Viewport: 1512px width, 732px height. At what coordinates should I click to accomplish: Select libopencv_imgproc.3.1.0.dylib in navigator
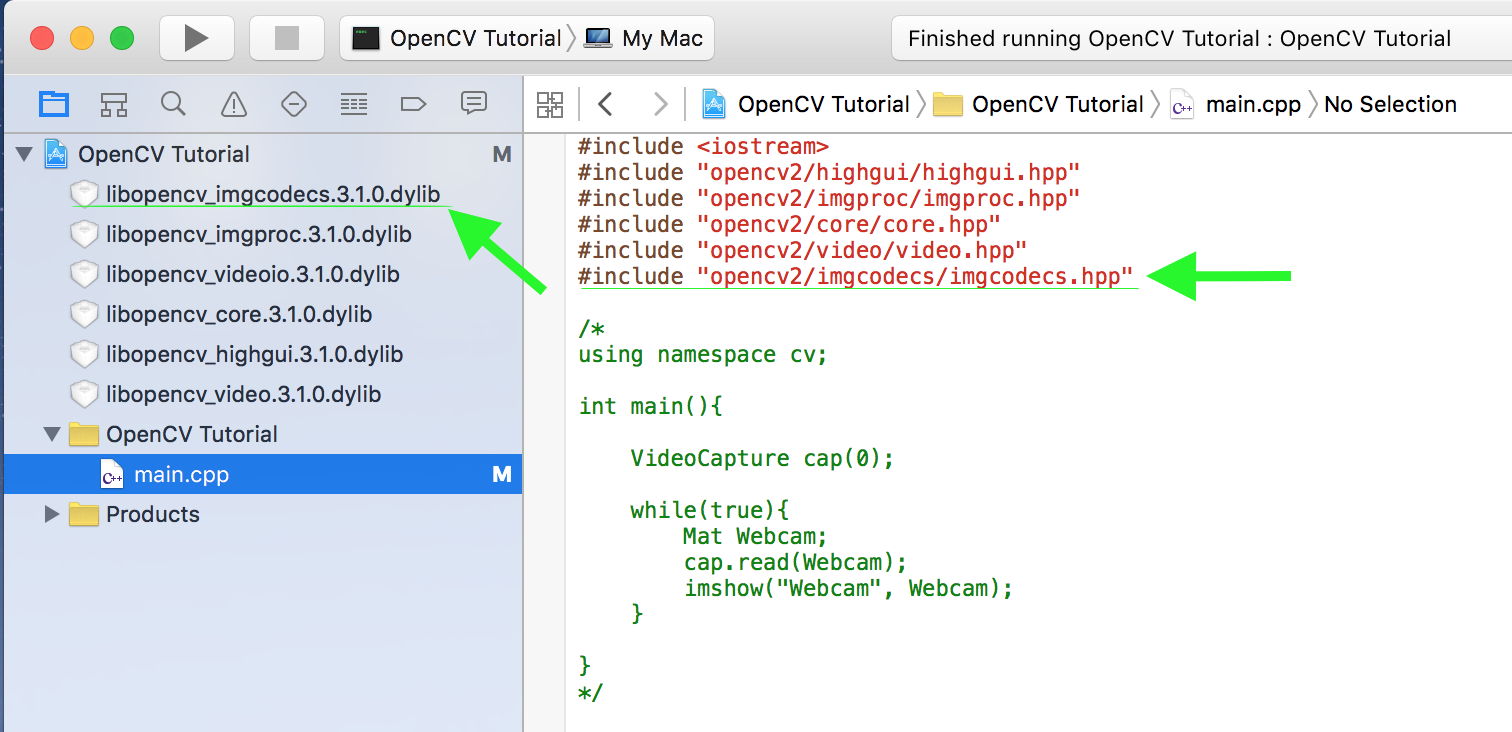pyautogui.click(x=261, y=234)
